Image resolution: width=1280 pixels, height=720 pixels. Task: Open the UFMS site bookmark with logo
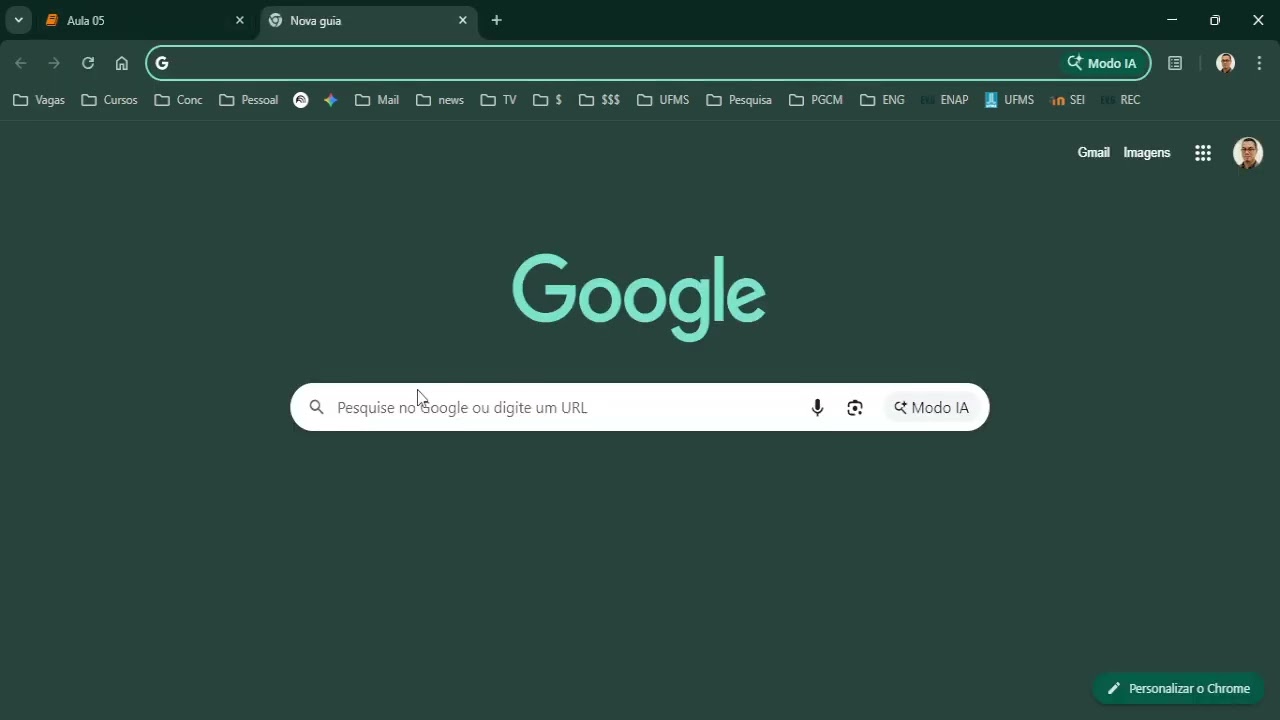pyautogui.click(x=1009, y=100)
